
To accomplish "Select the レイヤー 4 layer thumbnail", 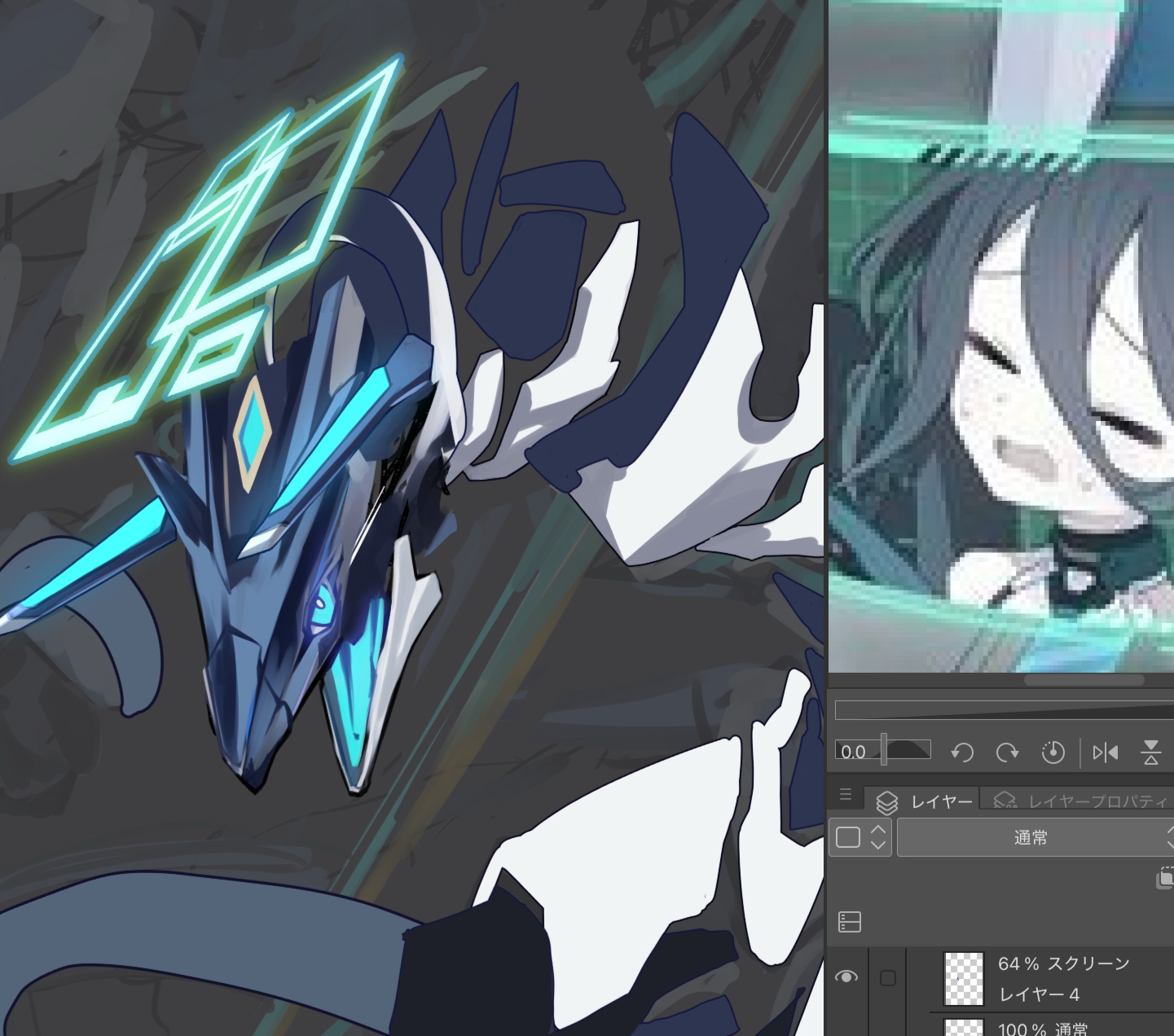I will pos(963,978).
